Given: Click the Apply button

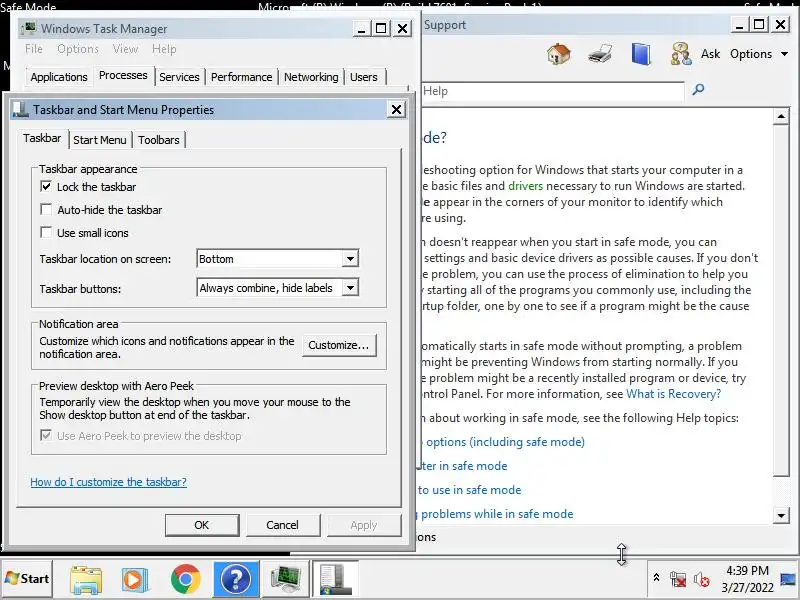Looking at the screenshot, I should tap(364, 525).
